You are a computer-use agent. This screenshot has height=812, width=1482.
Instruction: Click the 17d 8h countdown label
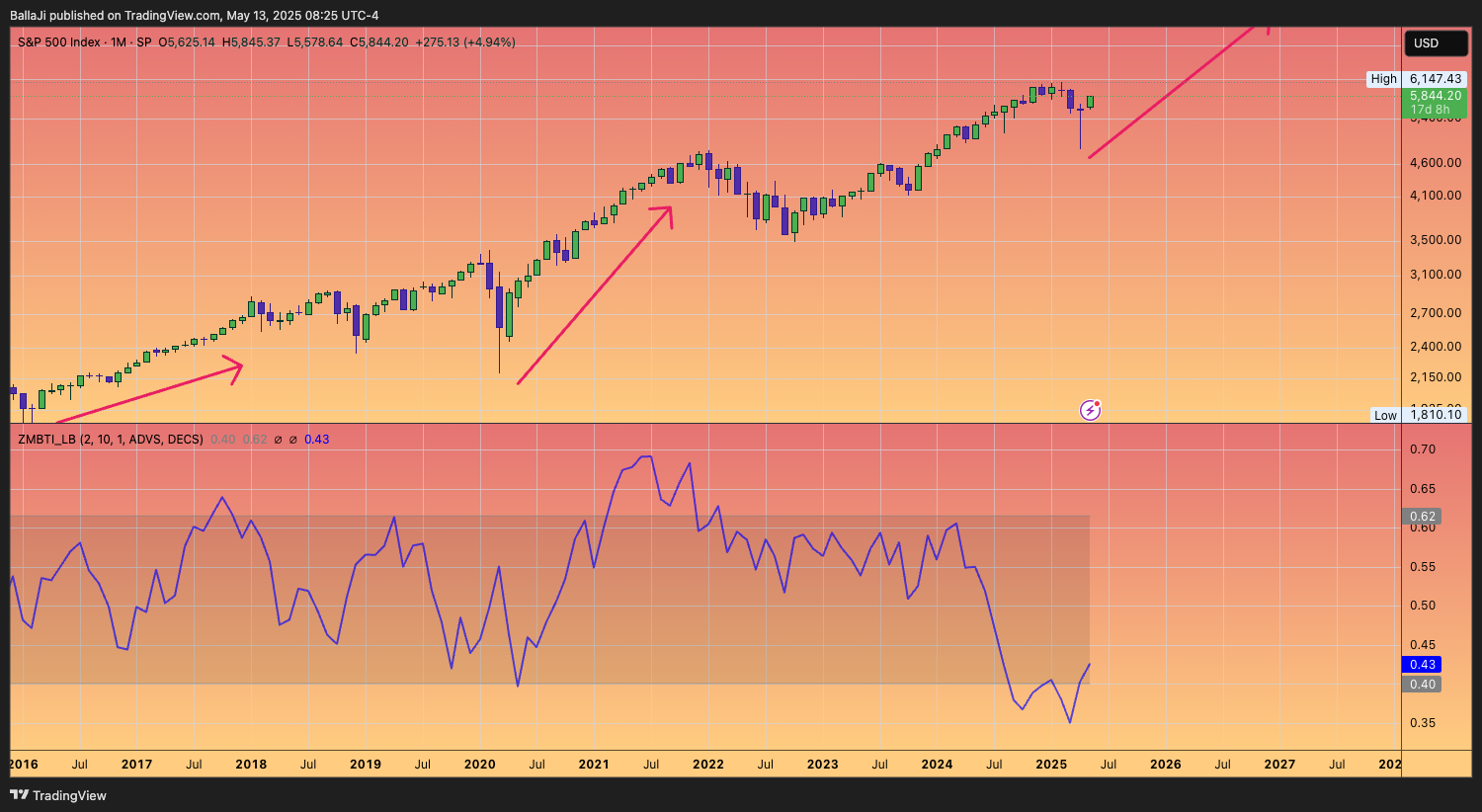click(x=1430, y=110)
